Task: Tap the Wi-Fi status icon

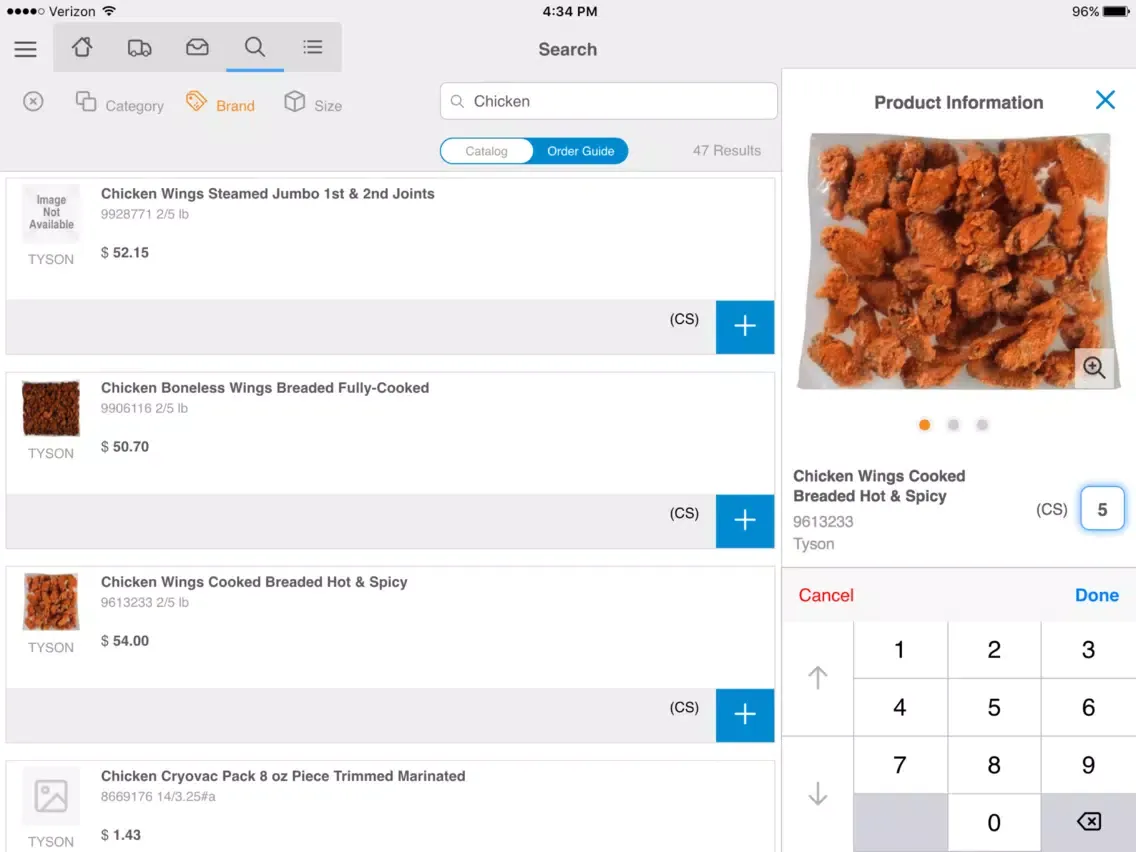Action: (109, 11)
